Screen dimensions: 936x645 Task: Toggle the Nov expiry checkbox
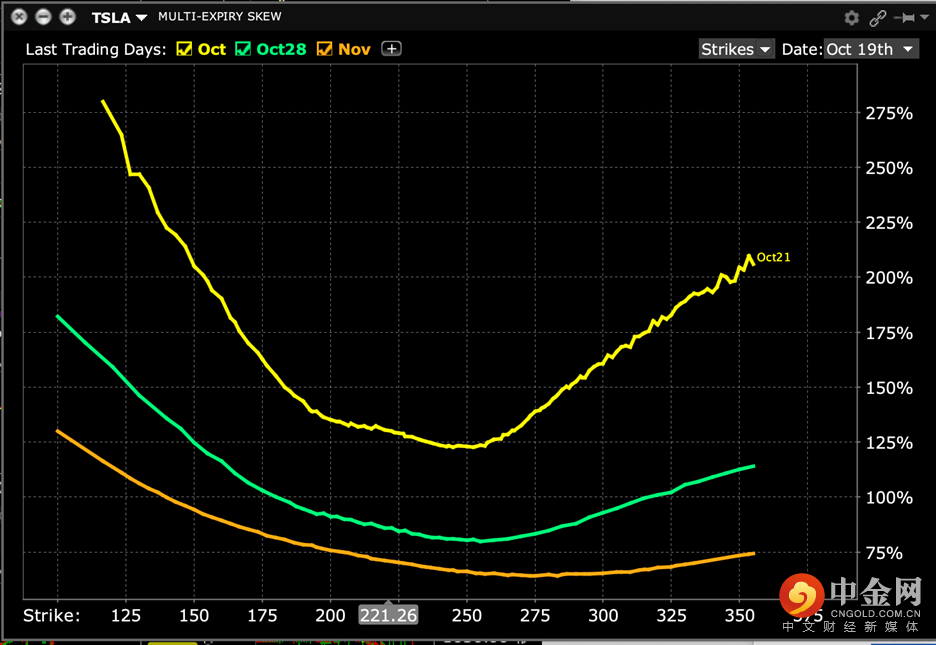(325, 49)
